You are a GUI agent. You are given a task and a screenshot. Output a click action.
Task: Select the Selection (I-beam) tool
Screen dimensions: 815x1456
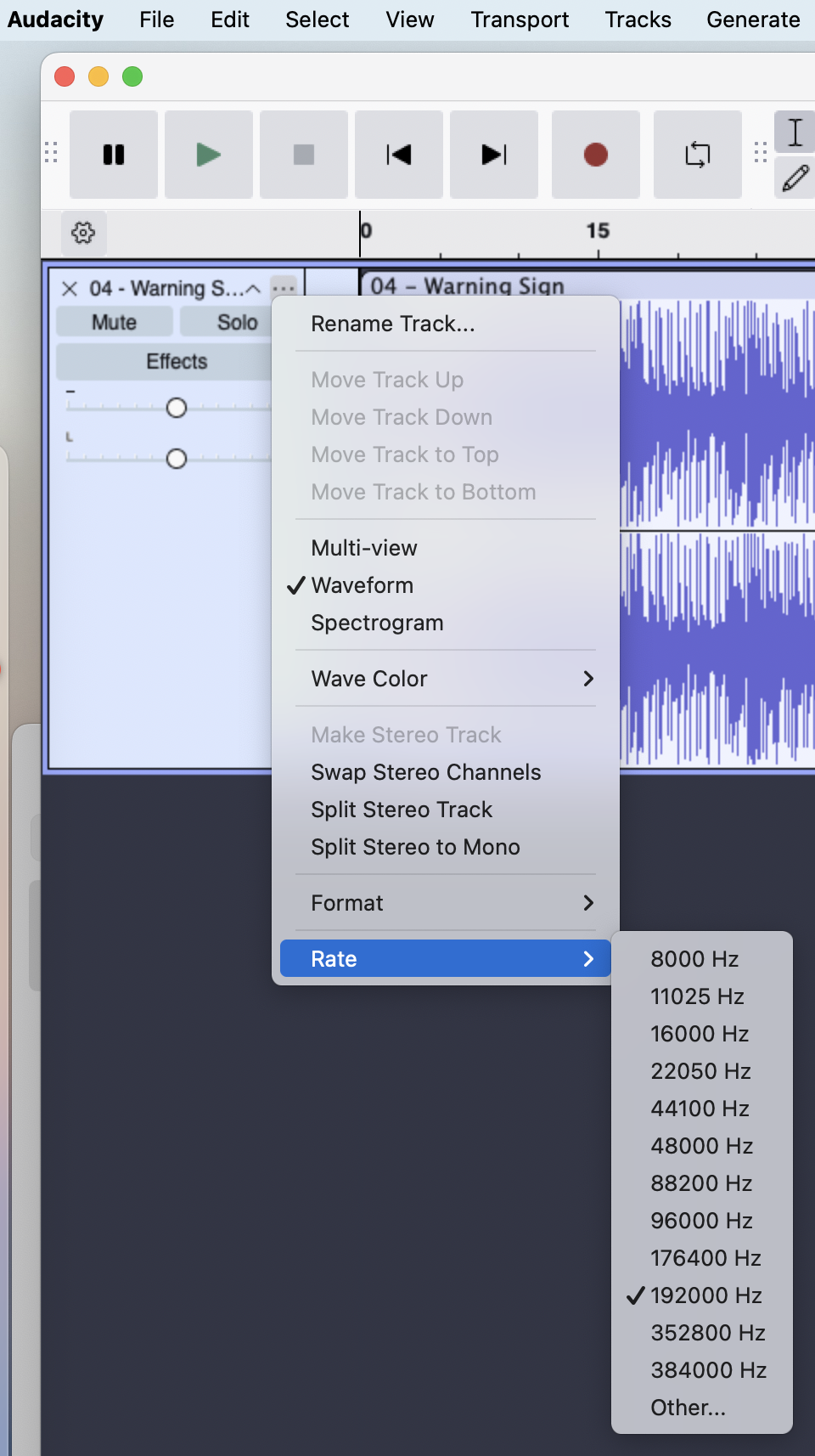click(x=795, y=133)
